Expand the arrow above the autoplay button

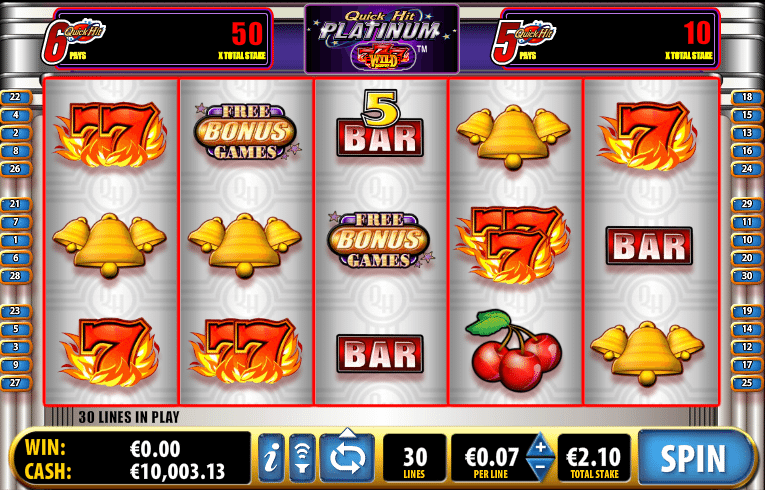tap(347, 432)
